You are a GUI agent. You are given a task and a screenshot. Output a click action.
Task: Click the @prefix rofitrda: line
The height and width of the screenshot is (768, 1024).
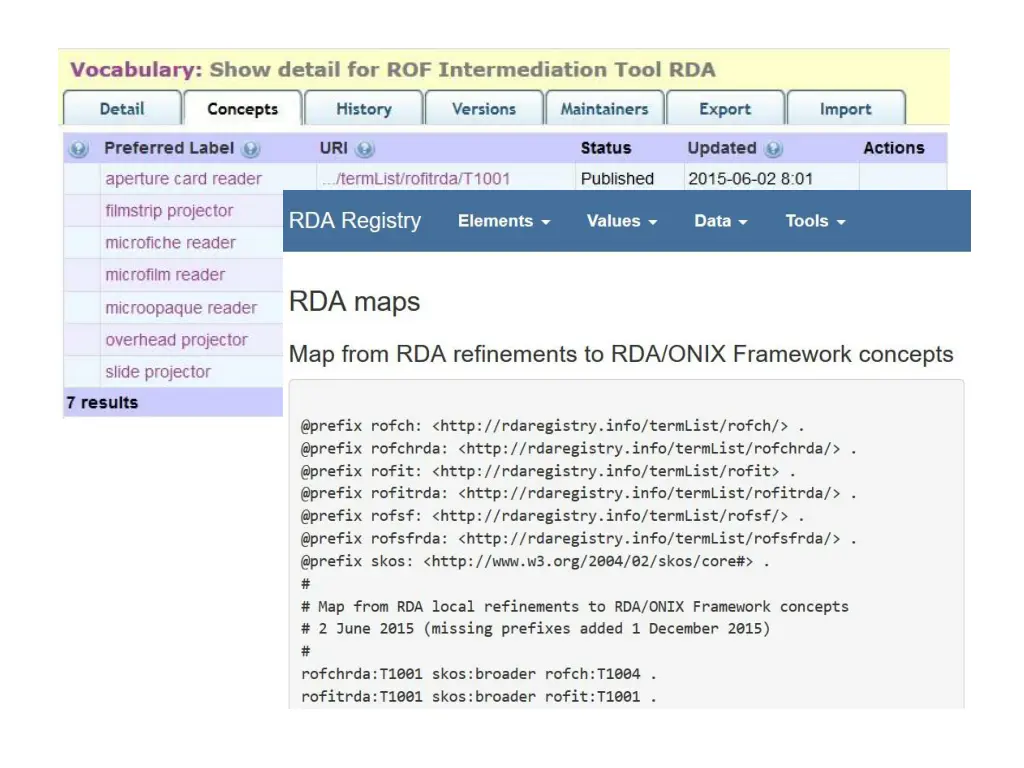tap(579, 493)
